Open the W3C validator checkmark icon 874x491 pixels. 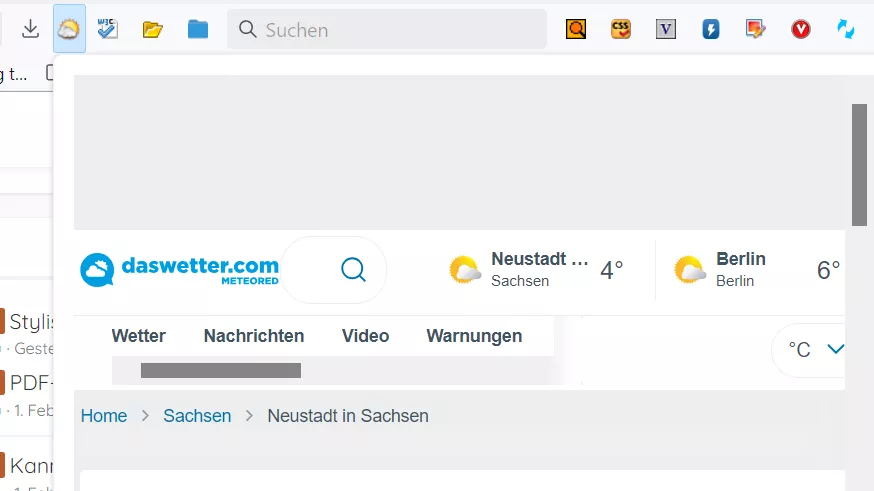[x=108, y=29]
